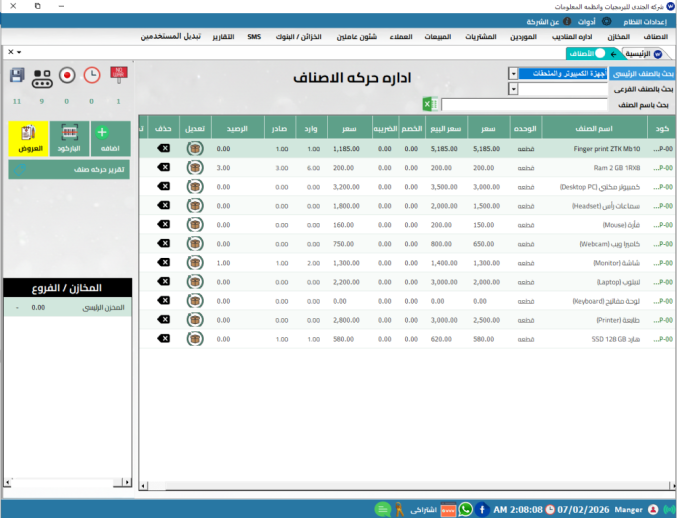Click edit icon for Ram 2 GB row
Viewport: 677px width, 518px height.
tap(195, 167)
